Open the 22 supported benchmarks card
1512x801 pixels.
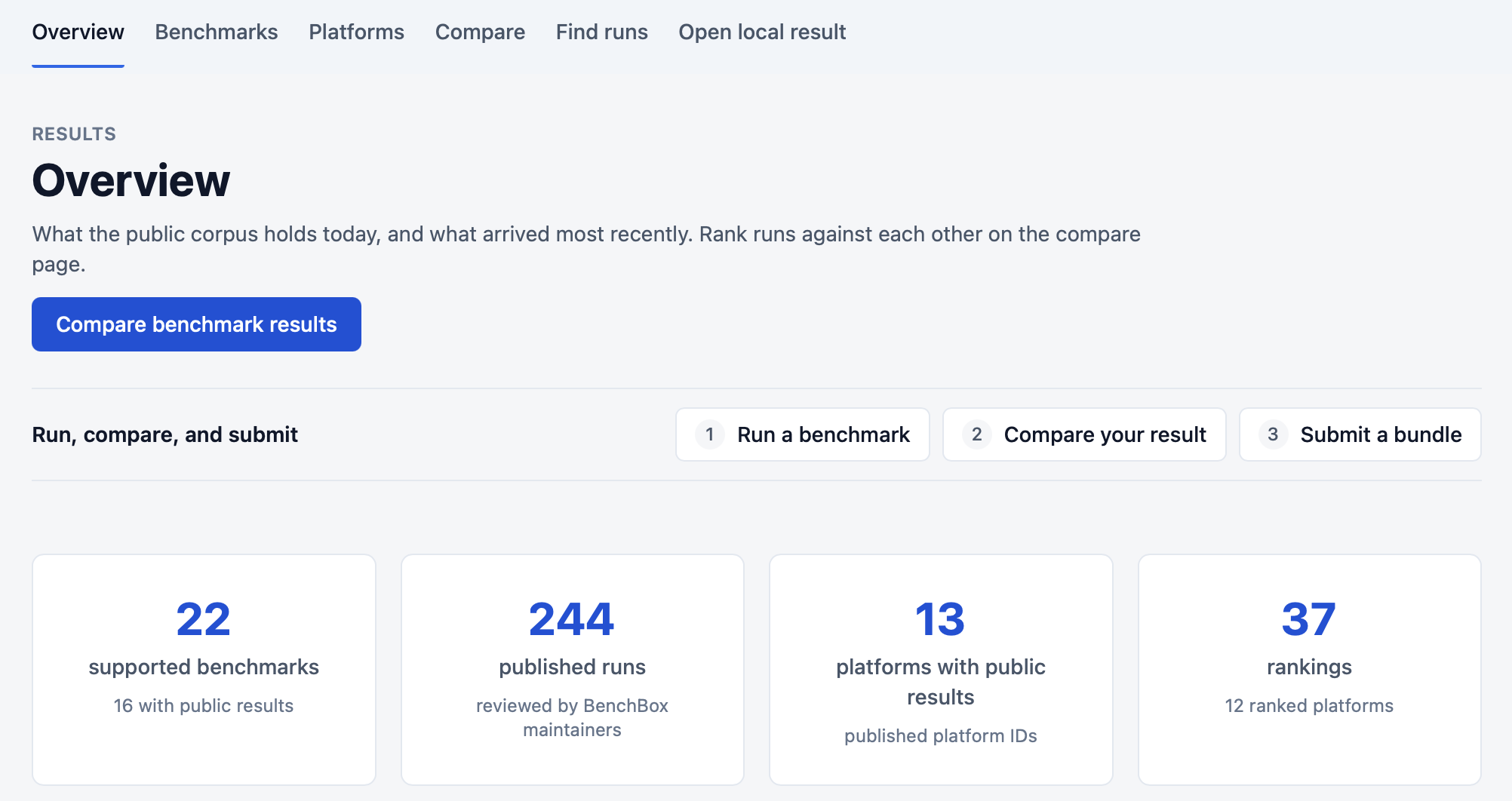(204, 670)
